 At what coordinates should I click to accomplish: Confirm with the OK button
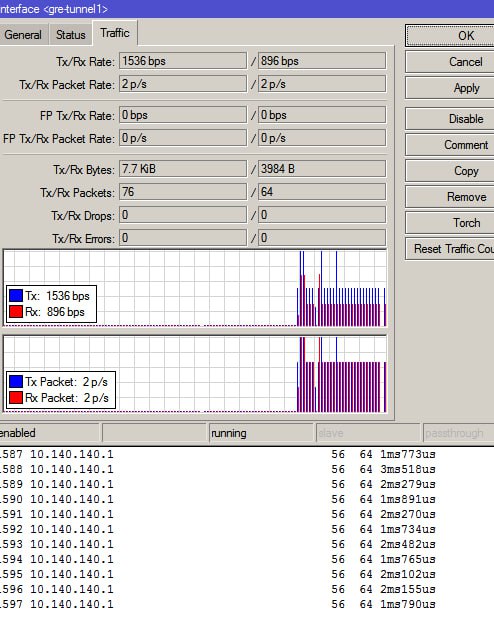coord(450,36)
